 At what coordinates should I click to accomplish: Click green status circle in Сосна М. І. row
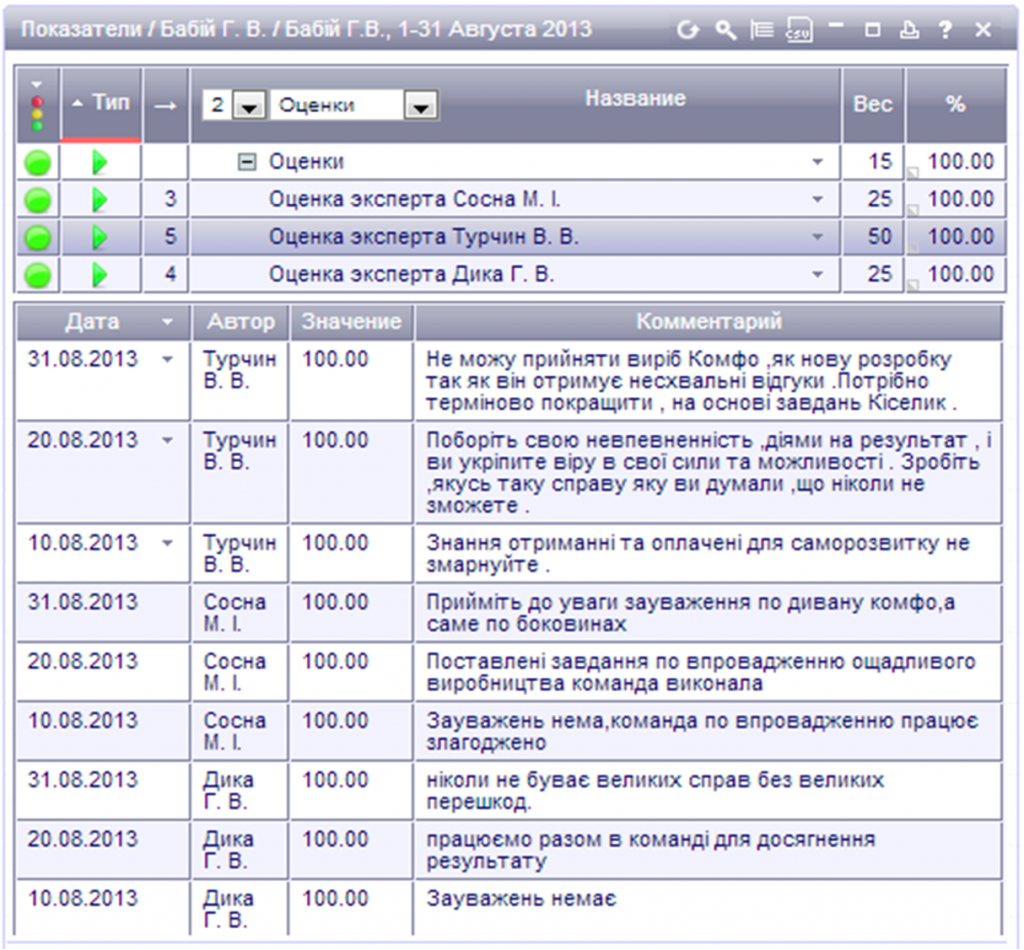click(38, 200)
